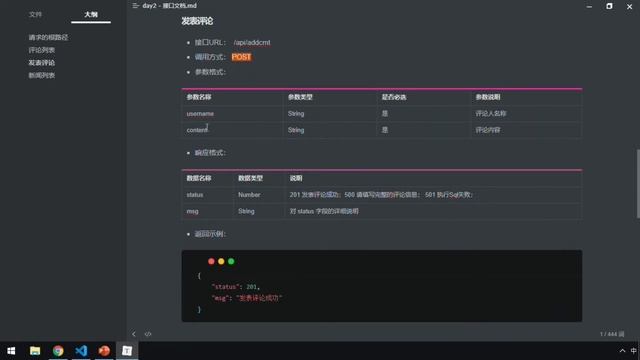Click the 数据类型 table header
Viewport: 640px width, 360px height.
click(x=251, y=178)
